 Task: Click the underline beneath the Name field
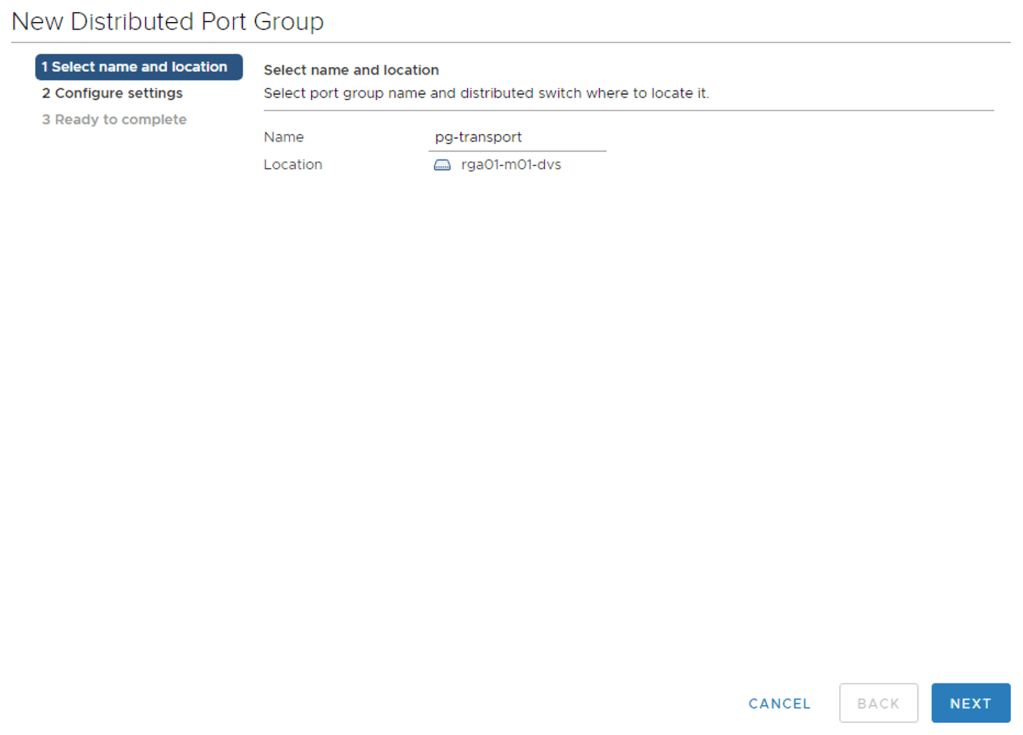click(x=516, y=151)
